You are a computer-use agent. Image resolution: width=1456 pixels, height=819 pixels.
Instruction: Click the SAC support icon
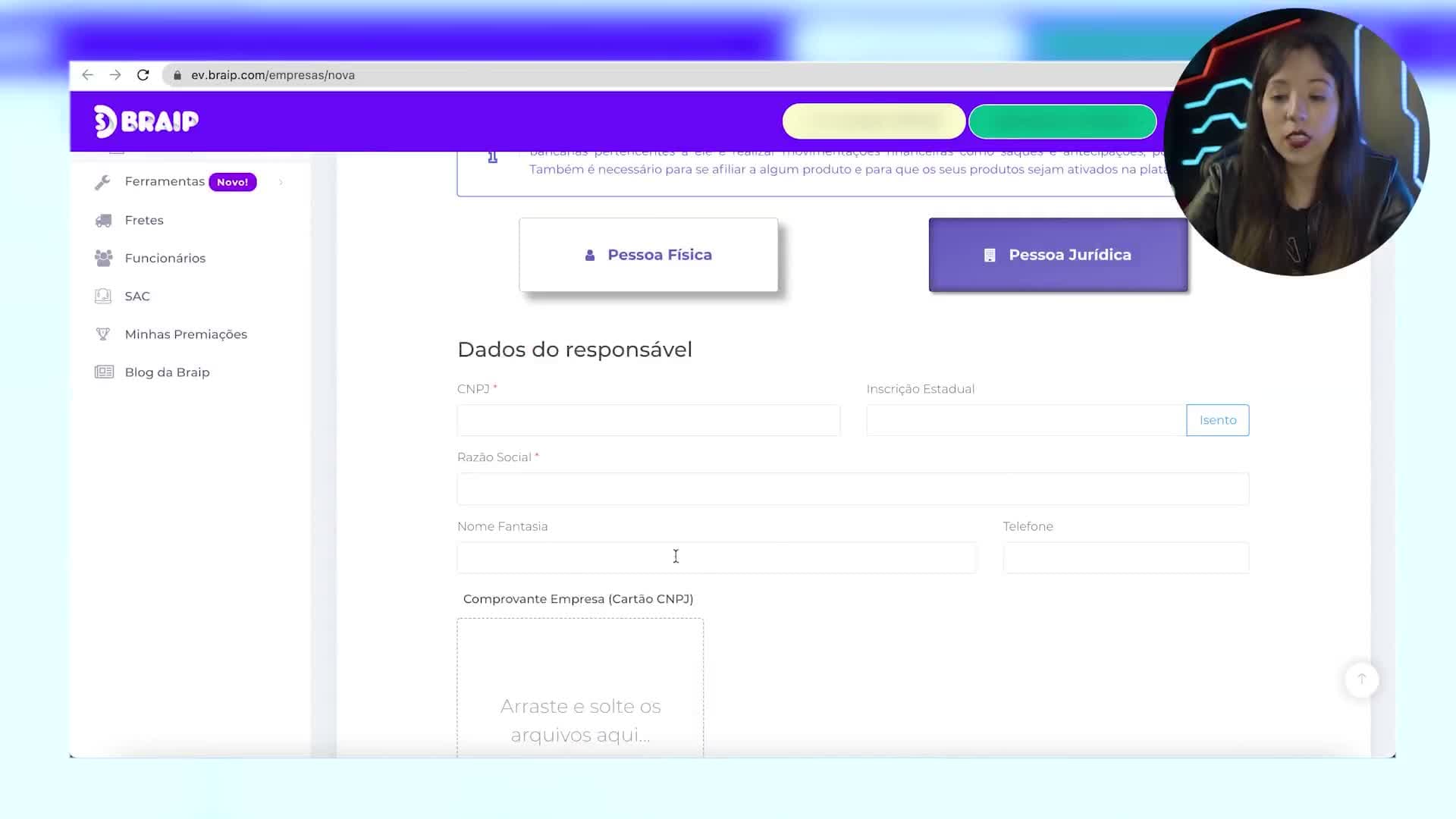(103, 296)
